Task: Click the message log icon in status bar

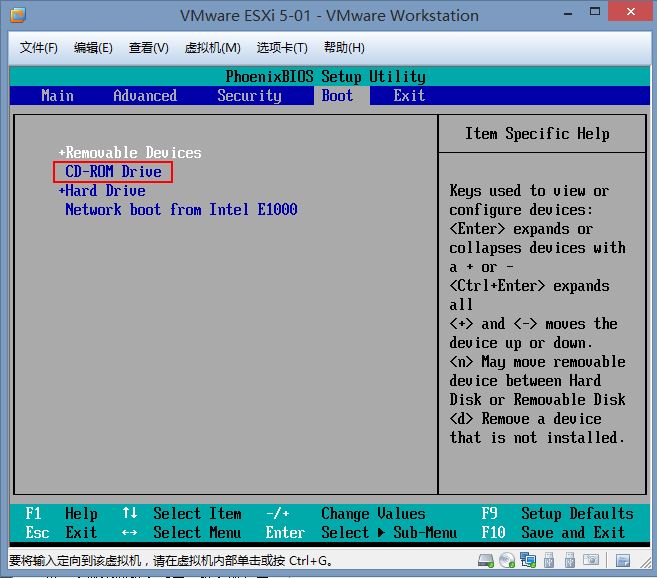Action: pyautogui.click(x=623, y=560)
